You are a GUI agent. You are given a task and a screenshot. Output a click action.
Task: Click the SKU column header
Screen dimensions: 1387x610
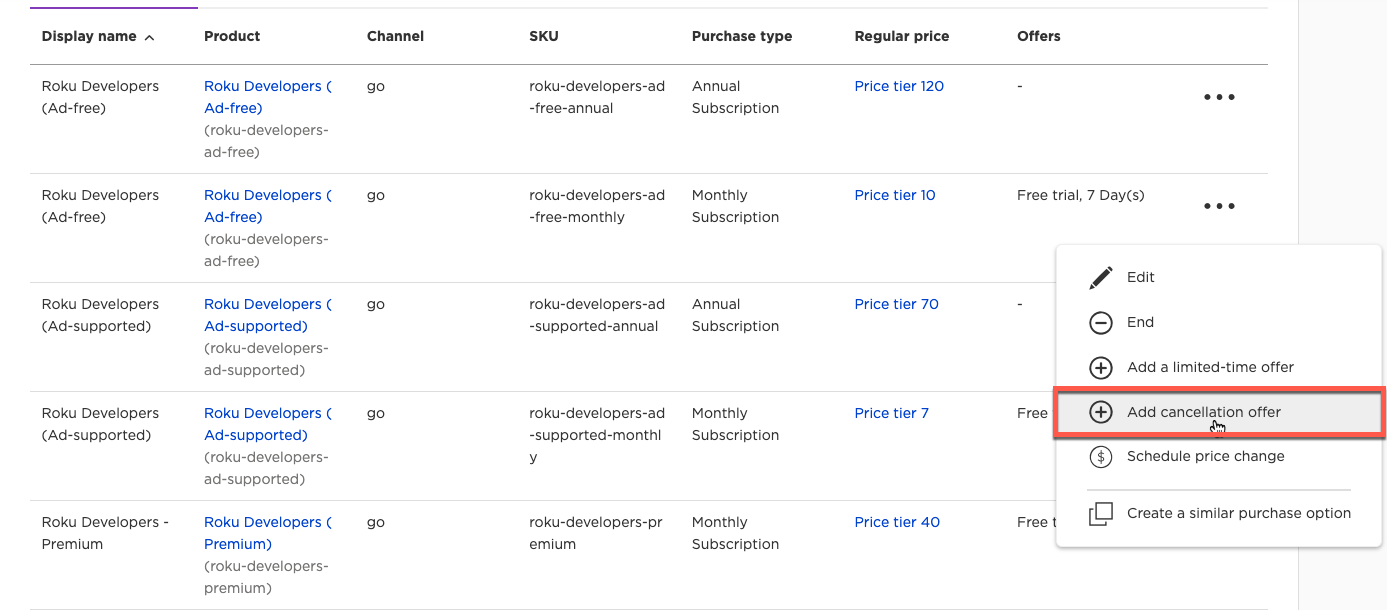(x=543, y=36)
